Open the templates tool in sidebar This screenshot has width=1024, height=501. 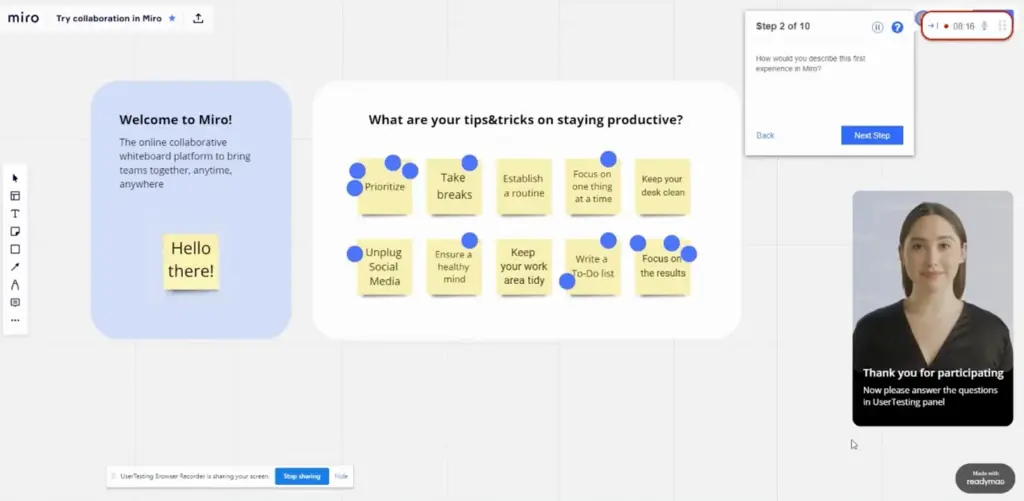[15, 196]
